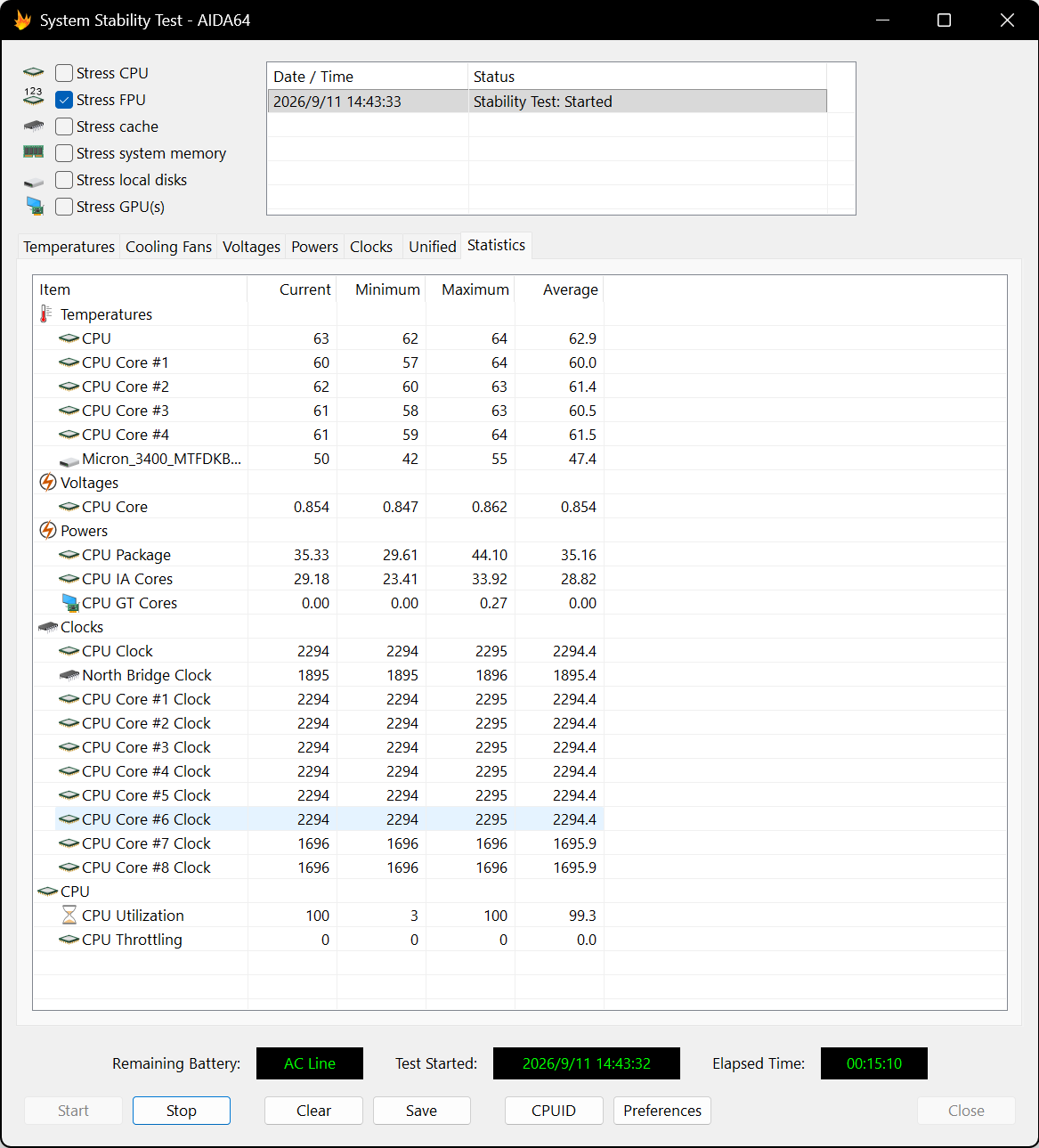Click the 123 icon beside Stress FPU
This screenshot has width=1039, height=1148.
(x=34, y=96)
